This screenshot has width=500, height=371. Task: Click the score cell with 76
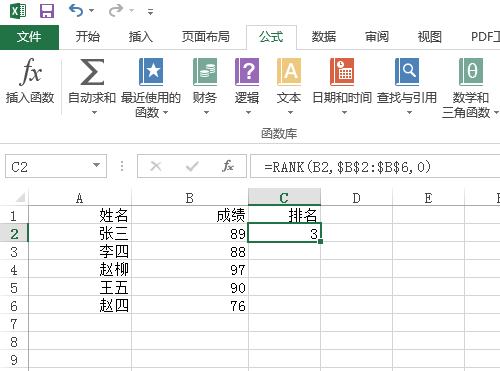[190, 305]
